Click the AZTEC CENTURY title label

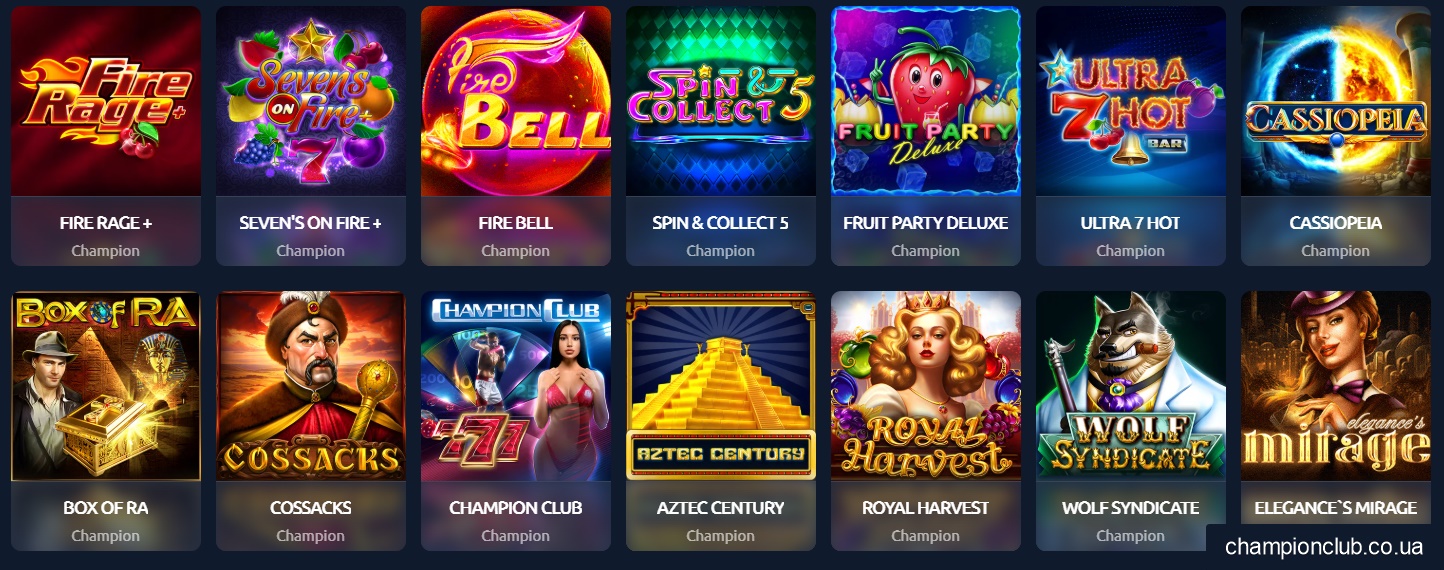click(x=721, y=508)
